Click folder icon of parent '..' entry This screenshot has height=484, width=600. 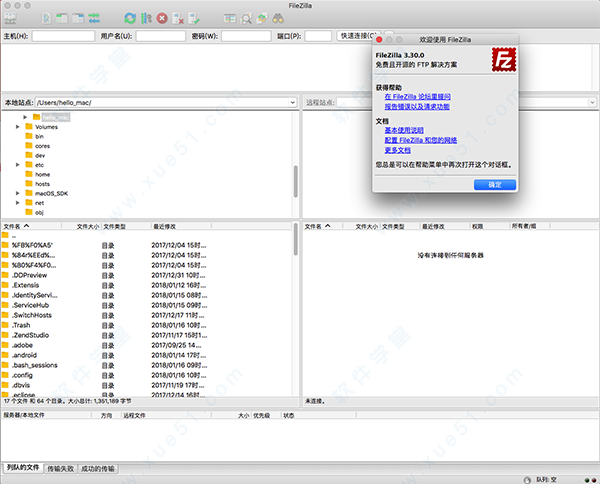5,235
